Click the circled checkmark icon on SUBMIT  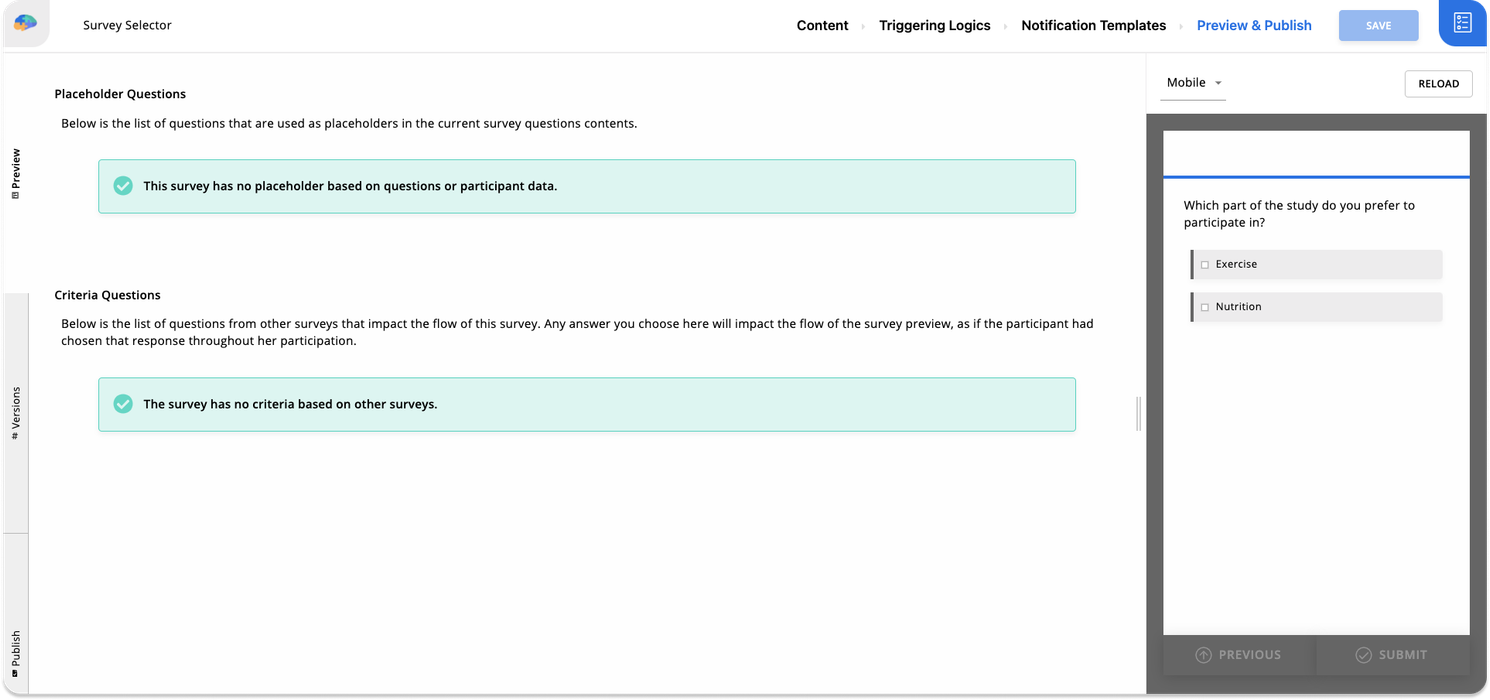click(x=1364, y=655)
